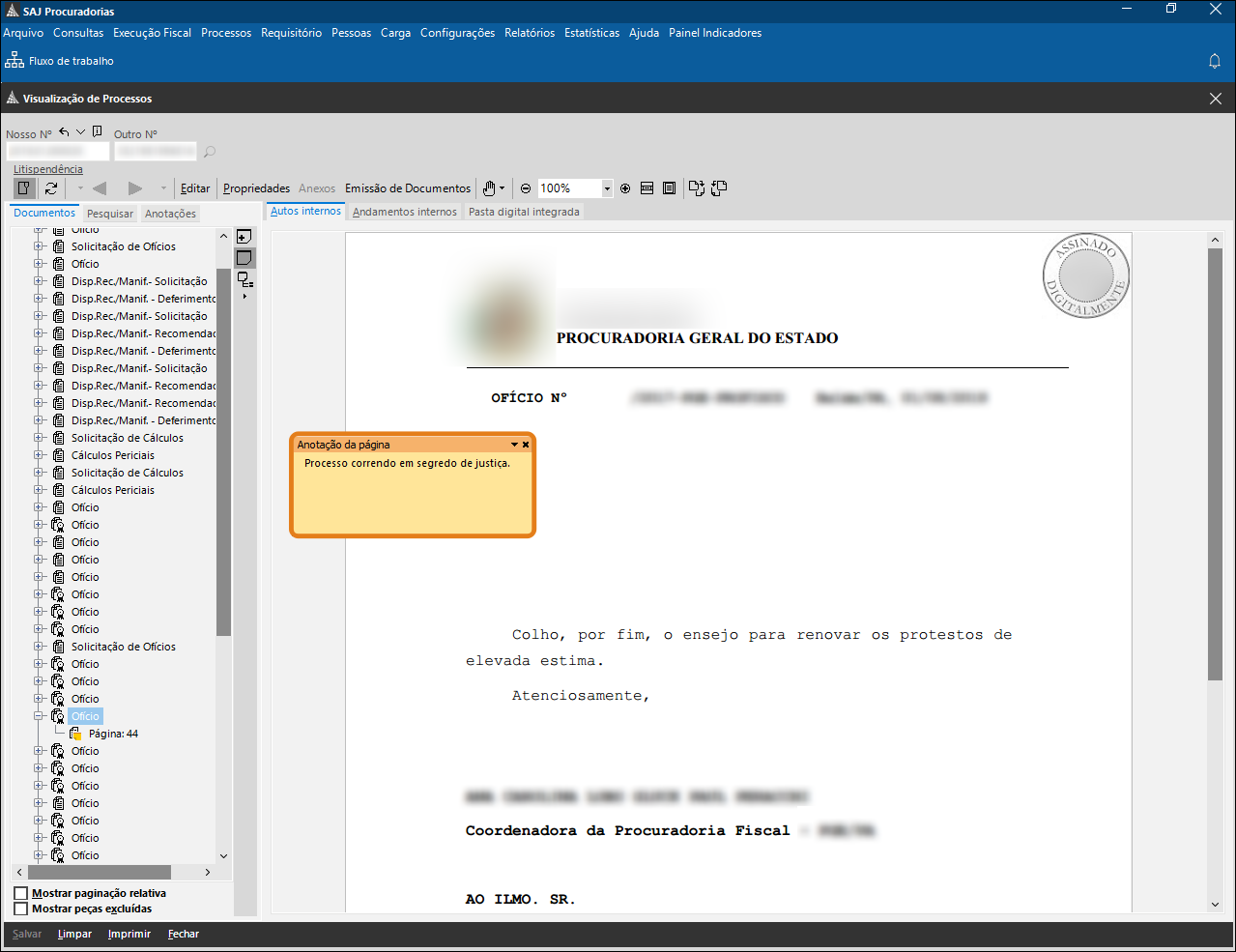Enable Mostrar paginação relativa checkbox
The height and width of the screenshot is (952, 1236).
click(21, 893)
